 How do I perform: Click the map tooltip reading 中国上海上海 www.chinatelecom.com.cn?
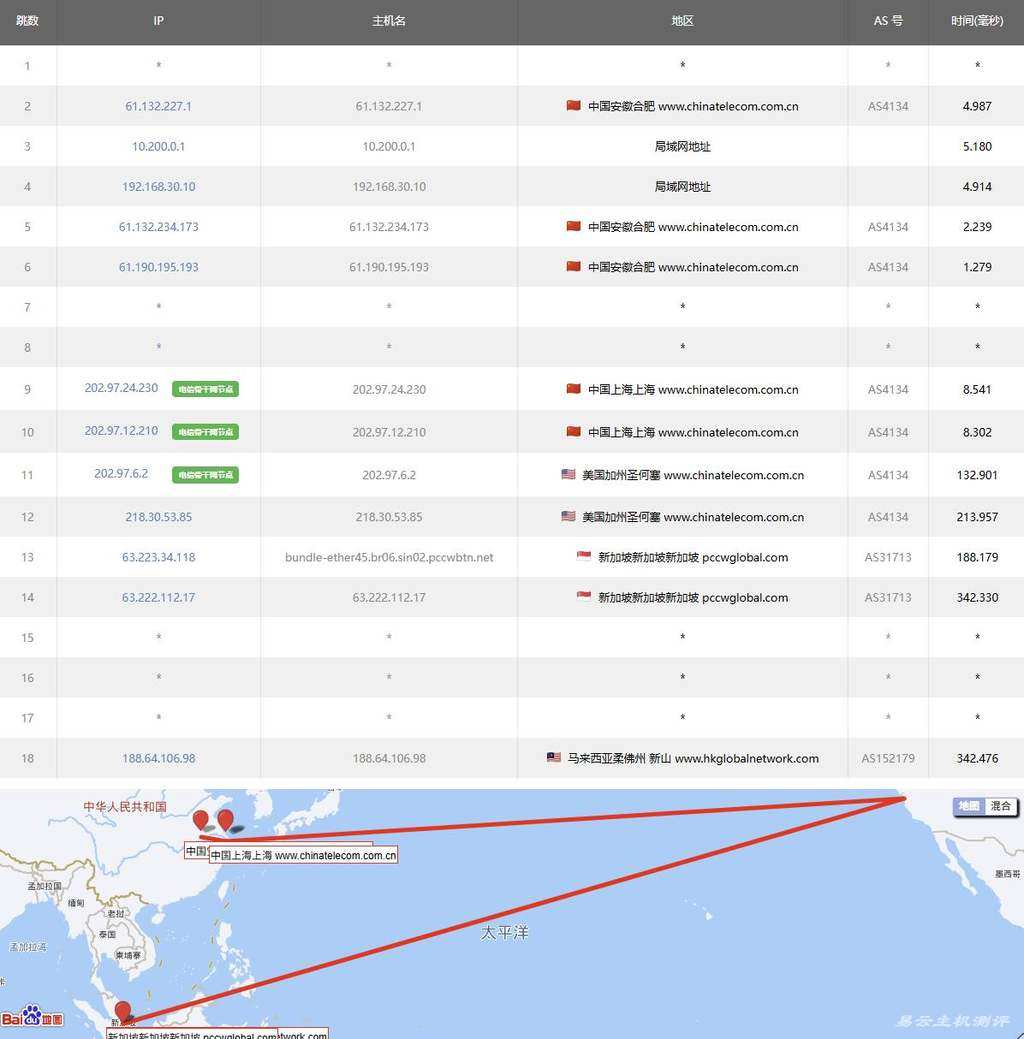pyautogui.click(x=304, y=855)
